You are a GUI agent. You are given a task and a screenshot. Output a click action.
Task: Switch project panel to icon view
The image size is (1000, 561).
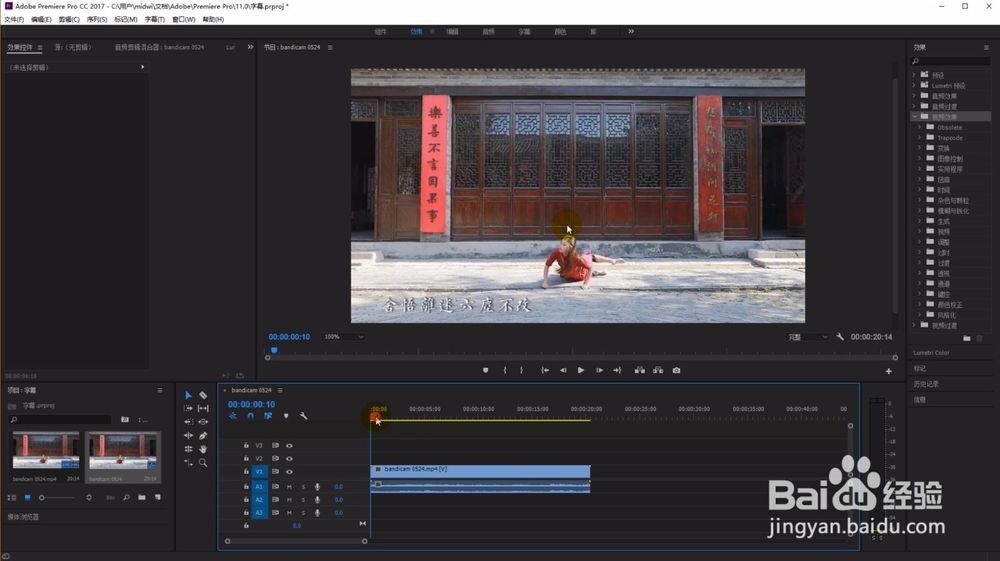[x=27, y=497]
